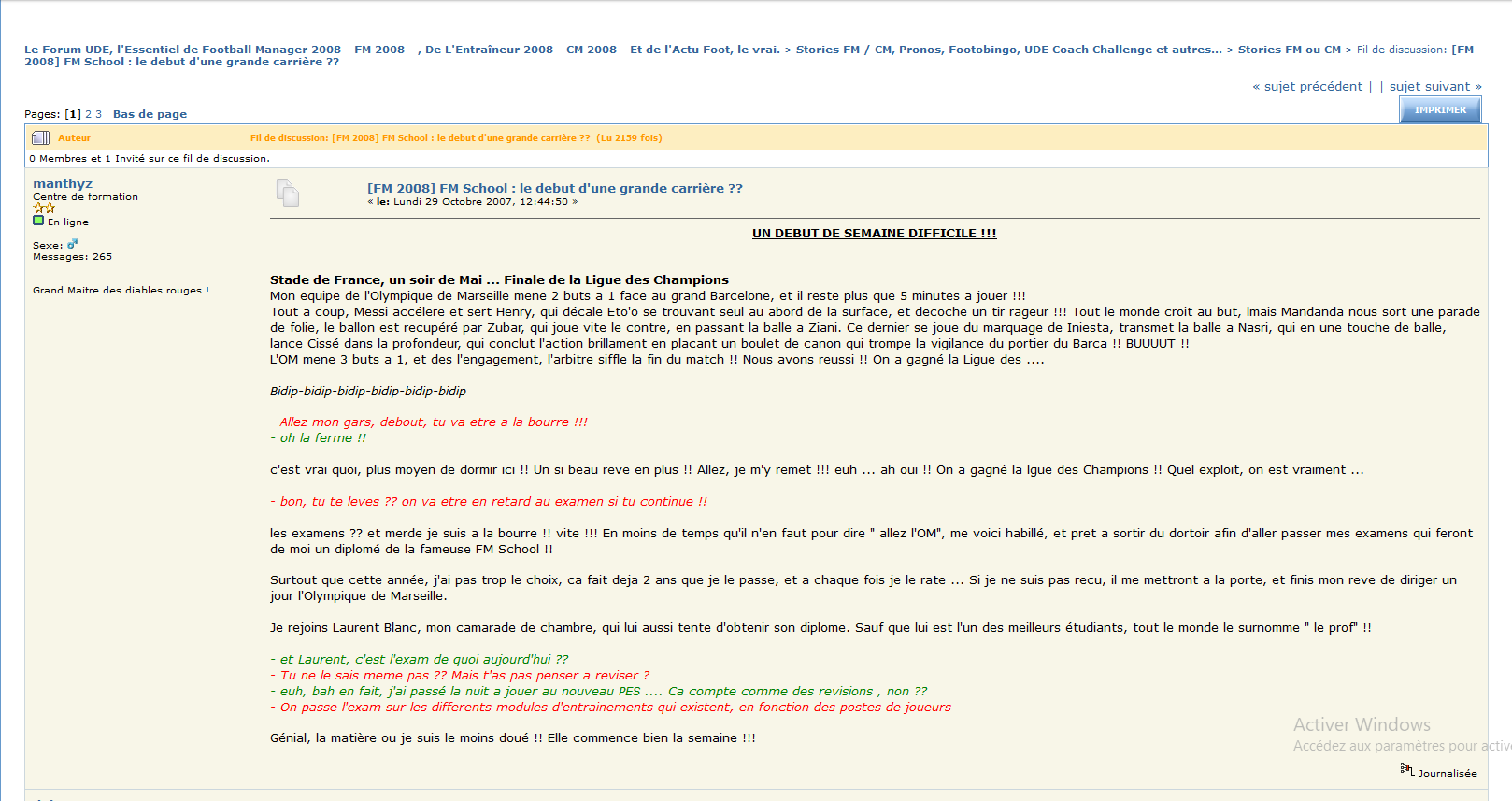Click the green line et Laurent, c'est l'exam
1512x801 pixels.
(419, 660)
